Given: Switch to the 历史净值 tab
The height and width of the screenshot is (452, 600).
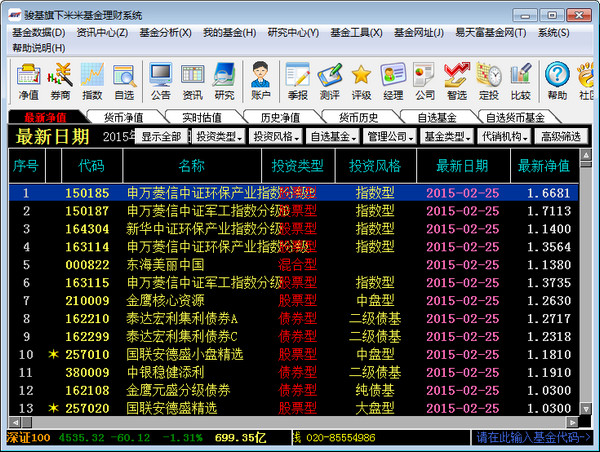Looking at the screenshot, I should [280, 117].
